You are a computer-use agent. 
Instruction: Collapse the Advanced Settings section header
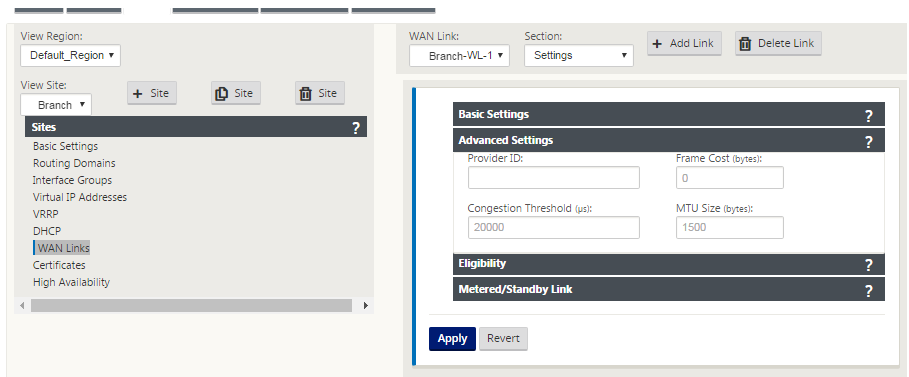pos(668,140)
